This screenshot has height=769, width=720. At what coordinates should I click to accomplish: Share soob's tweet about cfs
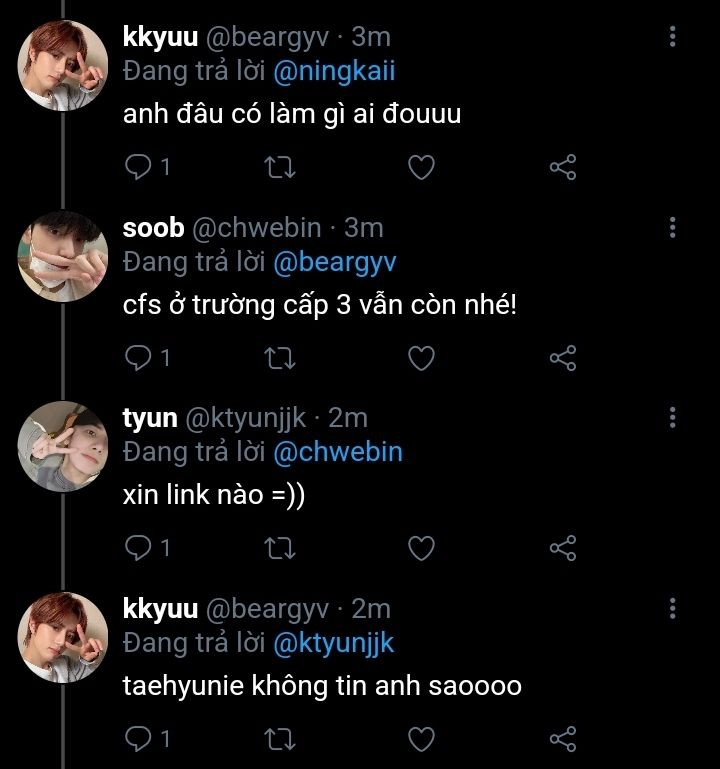point(563,357)
